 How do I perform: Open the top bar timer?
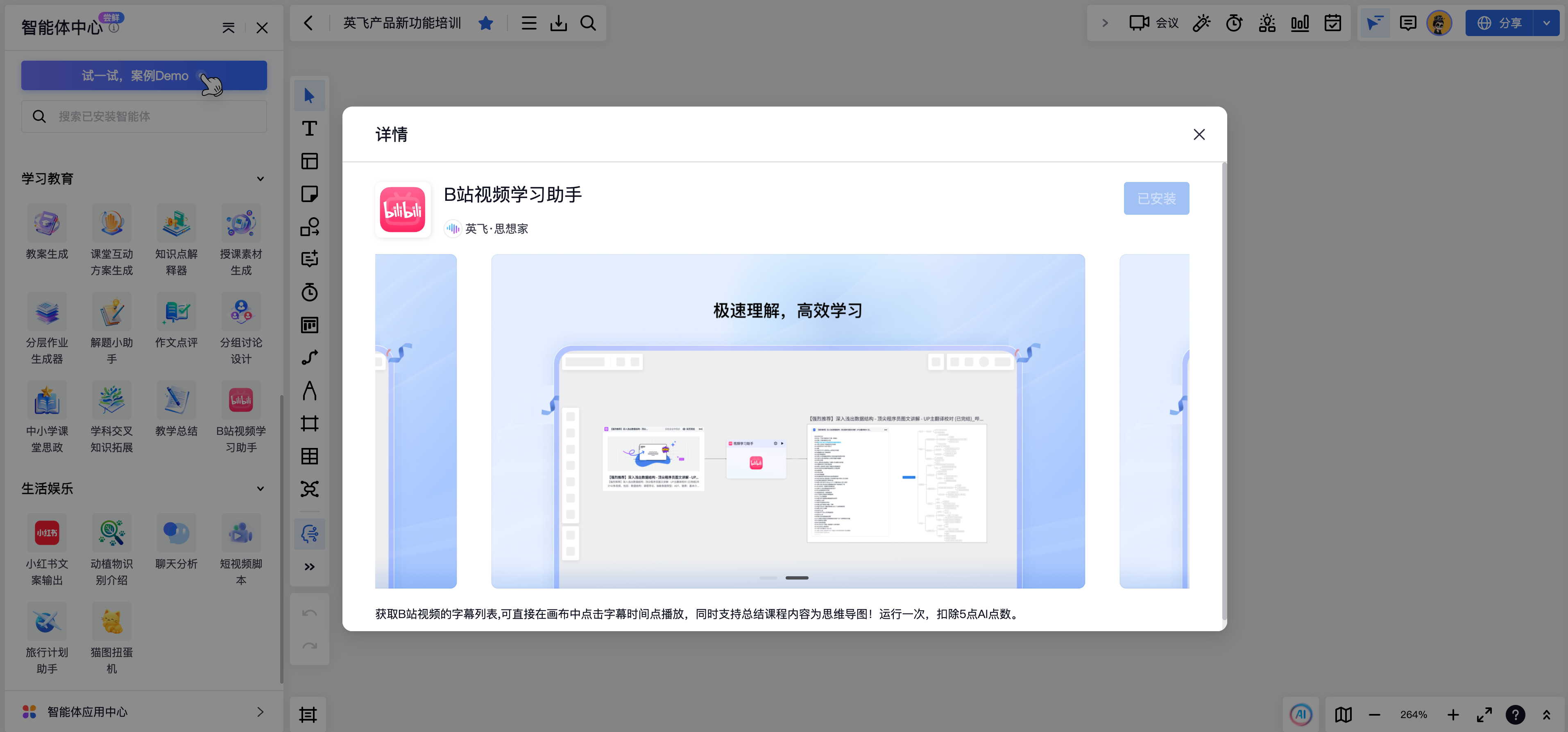(1234, 23)
